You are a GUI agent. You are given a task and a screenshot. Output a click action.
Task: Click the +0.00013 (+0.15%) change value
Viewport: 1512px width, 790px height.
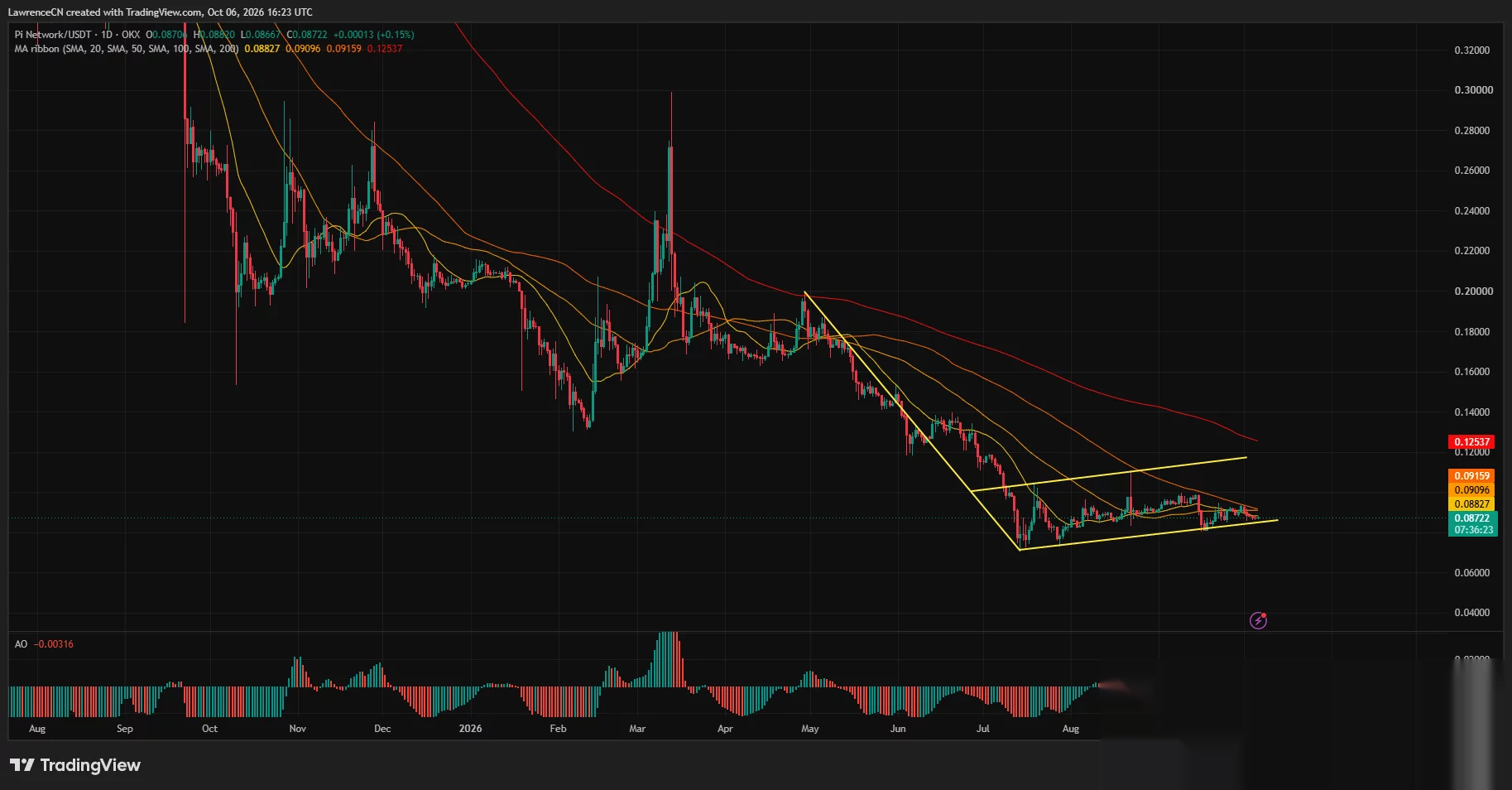pyautogui.click(x=373, y=35)
